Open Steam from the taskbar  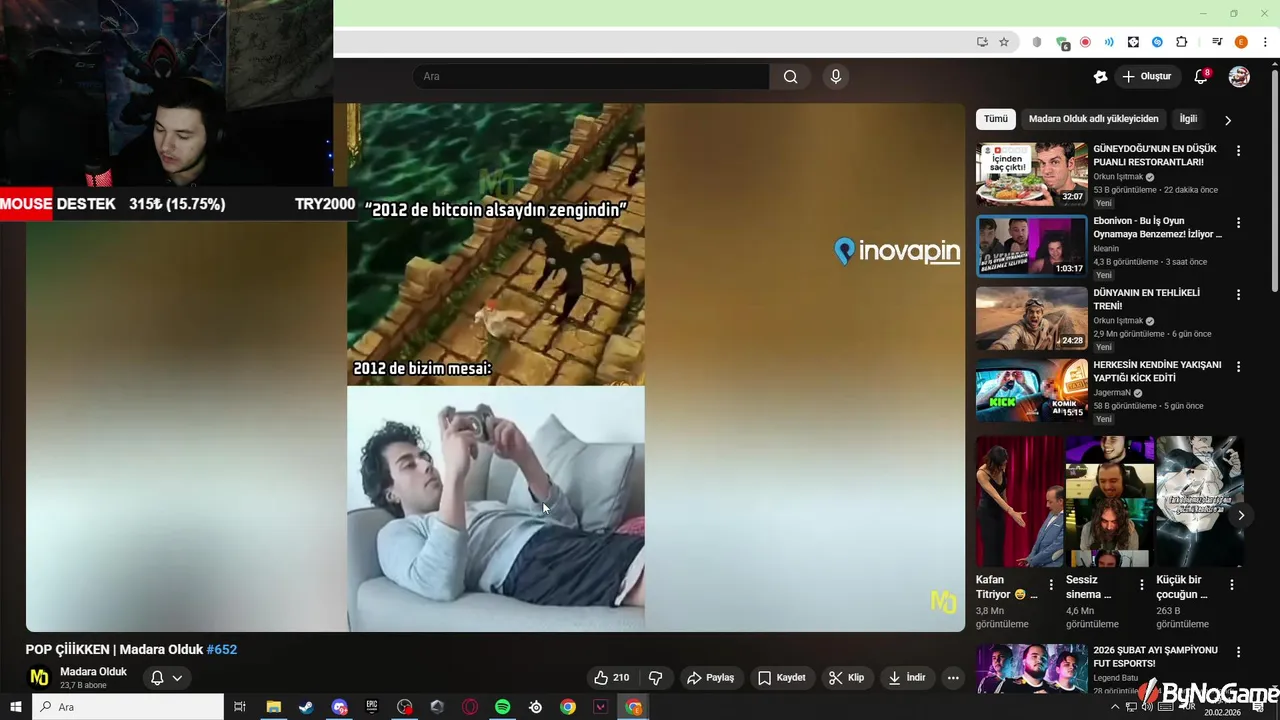(x=306, y=707)
